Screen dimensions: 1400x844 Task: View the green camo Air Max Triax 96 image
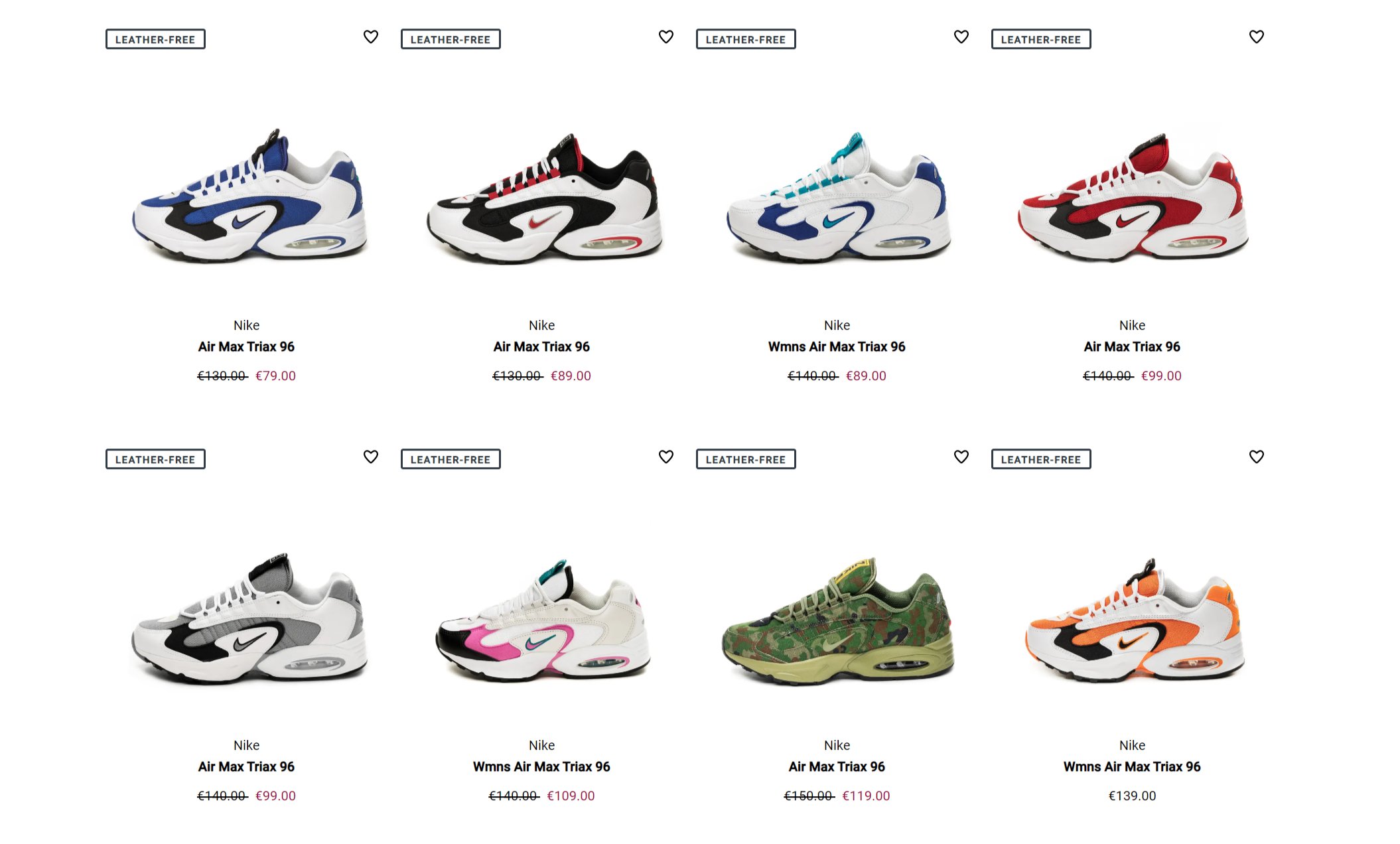[x=838, y=620]
